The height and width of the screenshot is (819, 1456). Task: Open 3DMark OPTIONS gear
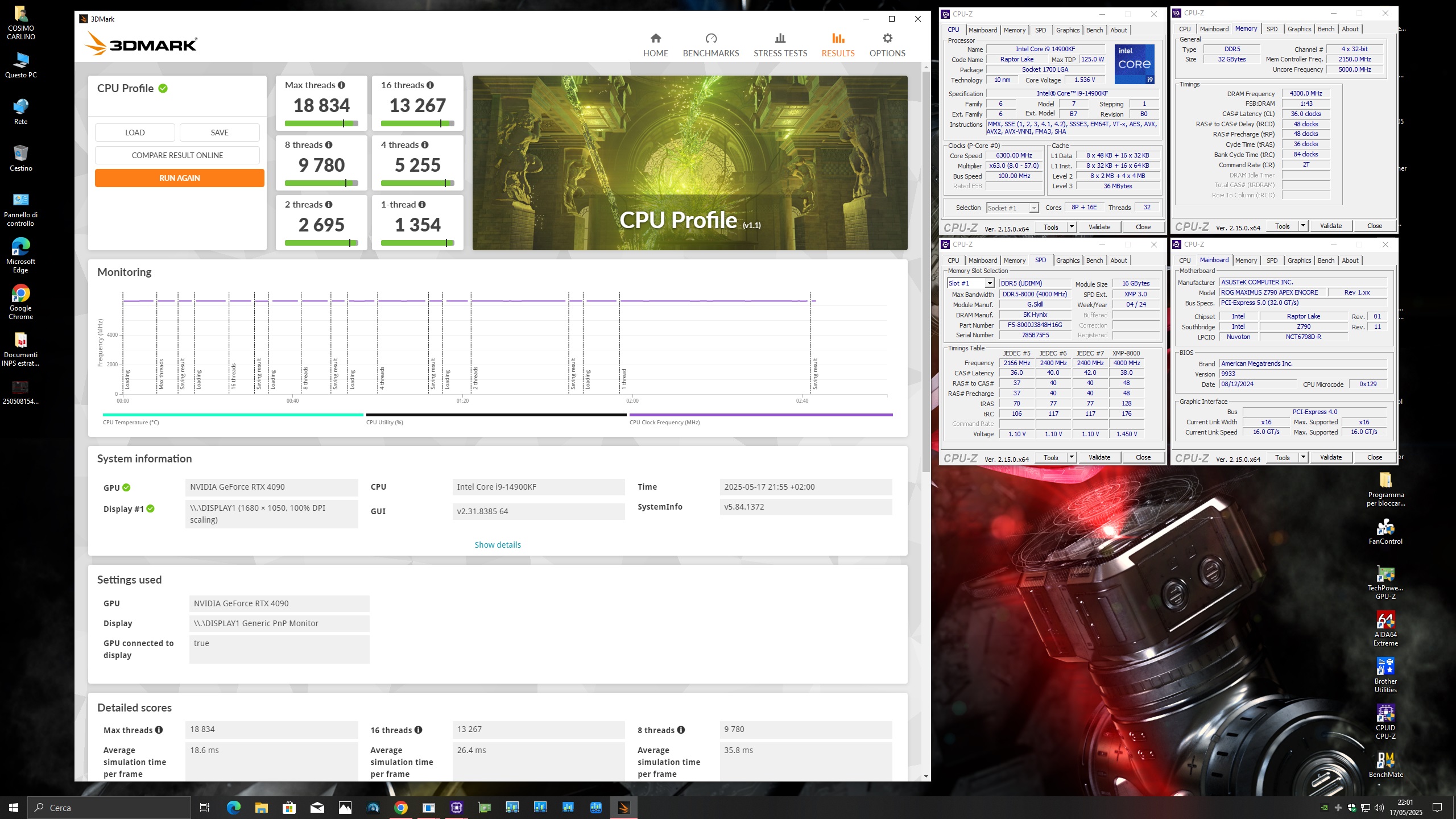887,45
